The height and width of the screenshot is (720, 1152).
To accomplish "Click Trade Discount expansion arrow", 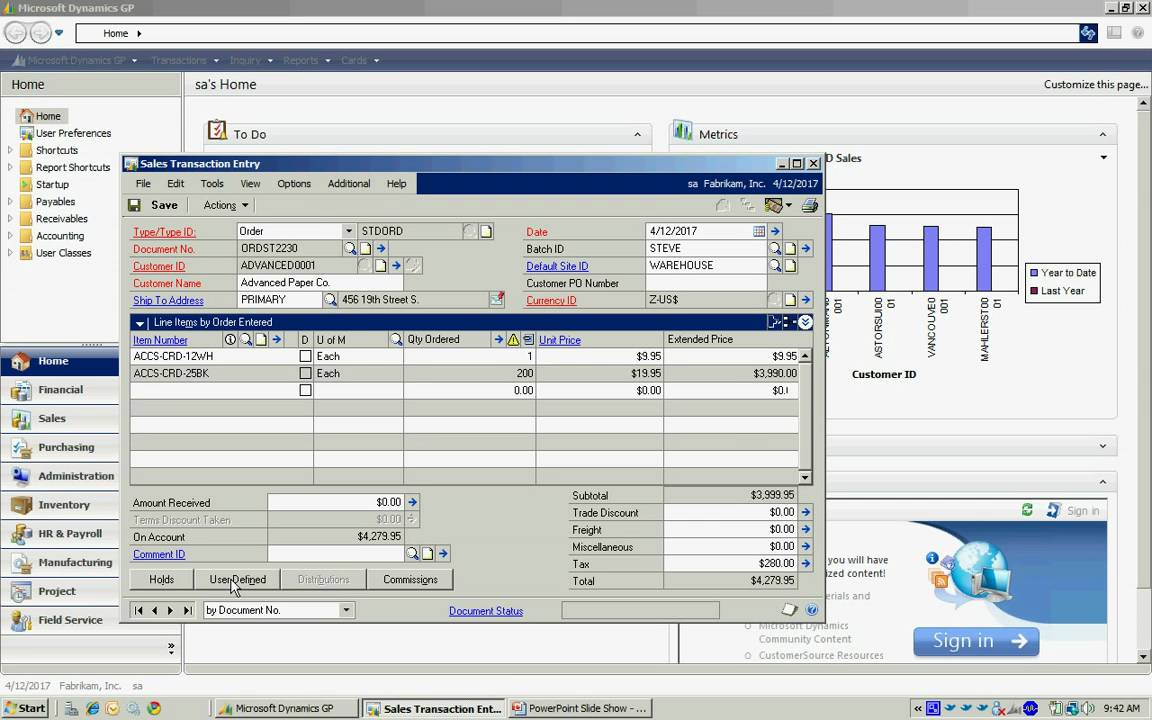I will click(806, 512).
